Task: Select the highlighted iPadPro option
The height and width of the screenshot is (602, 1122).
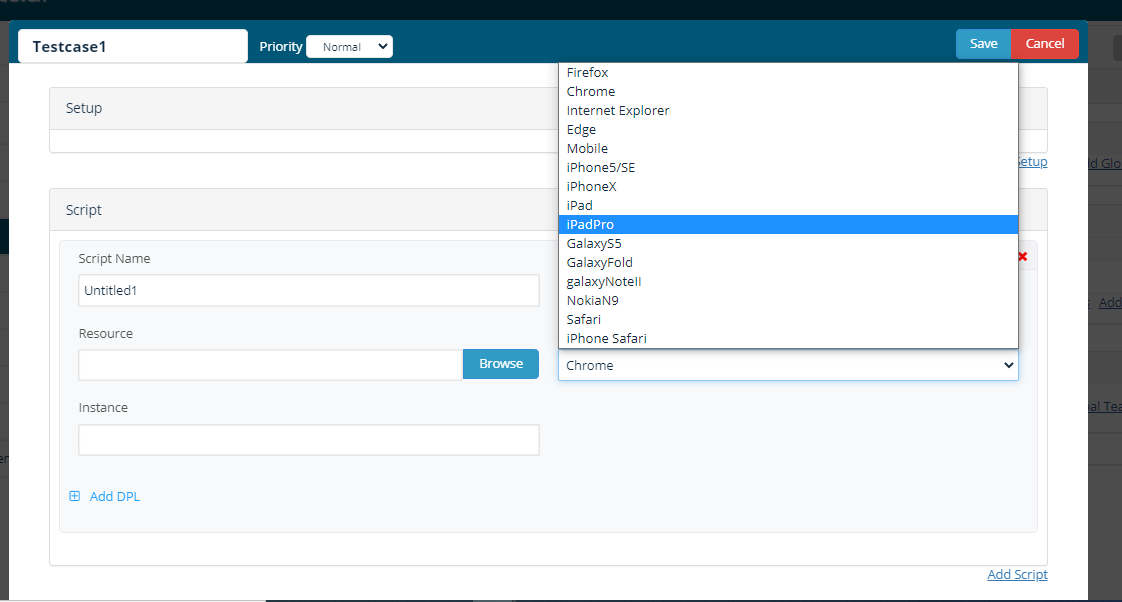Action: (x=788, y=224)
